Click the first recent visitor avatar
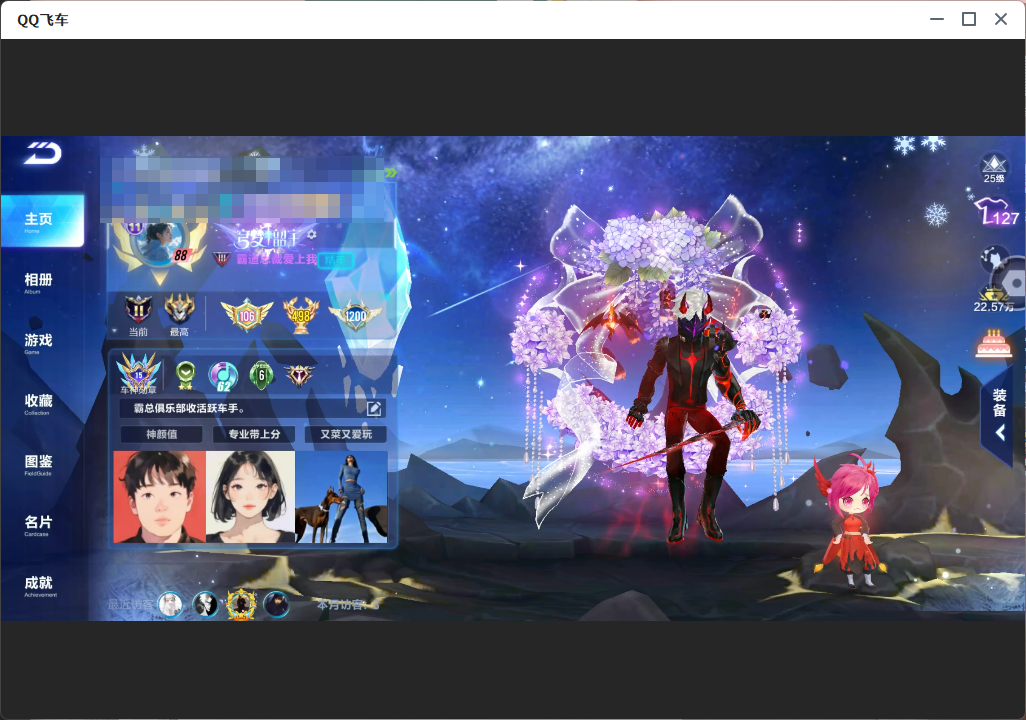 coord(171,604)
